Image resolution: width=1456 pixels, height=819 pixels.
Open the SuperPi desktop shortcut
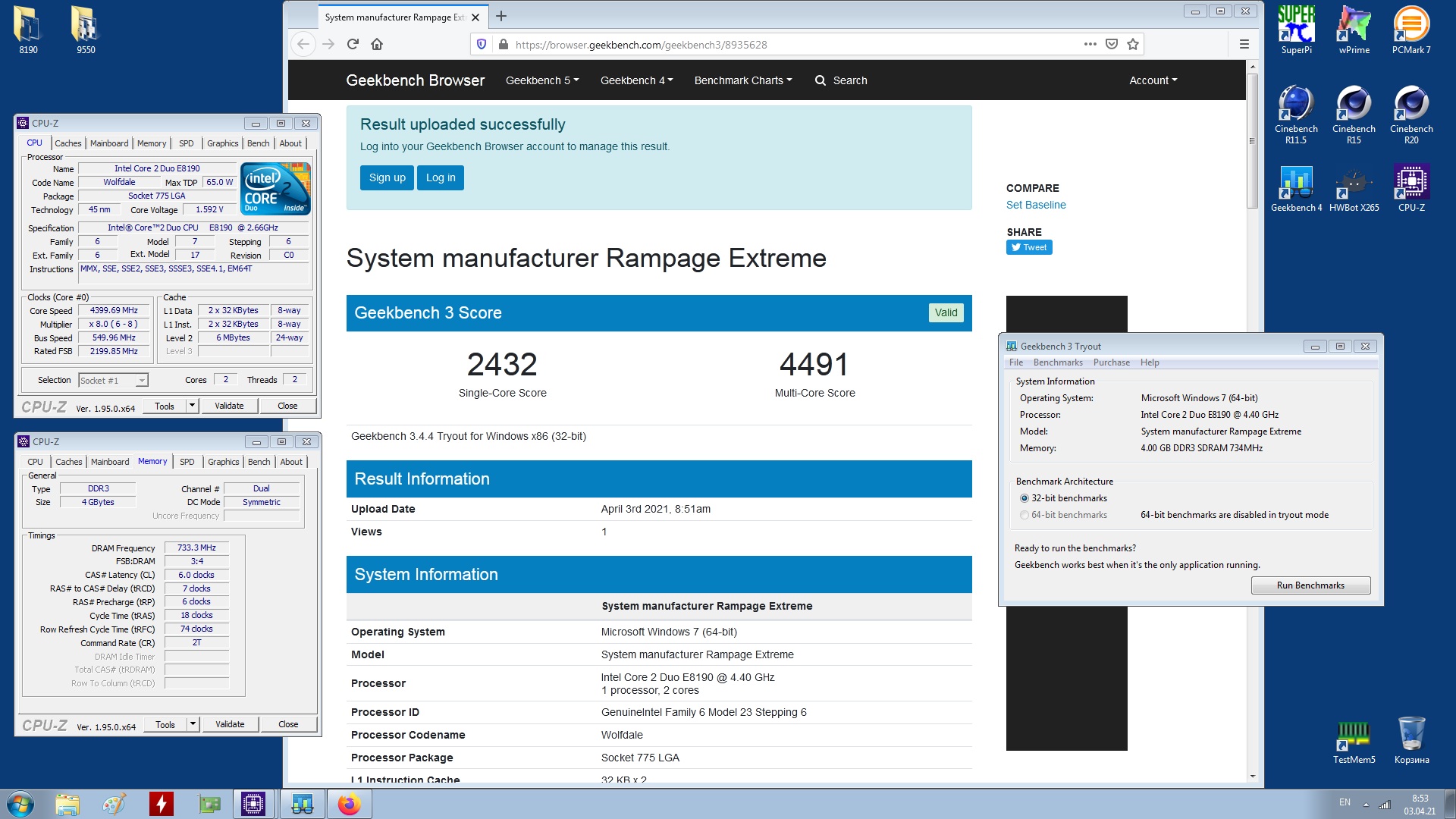pyautogui.click(x=1296, y=30)
